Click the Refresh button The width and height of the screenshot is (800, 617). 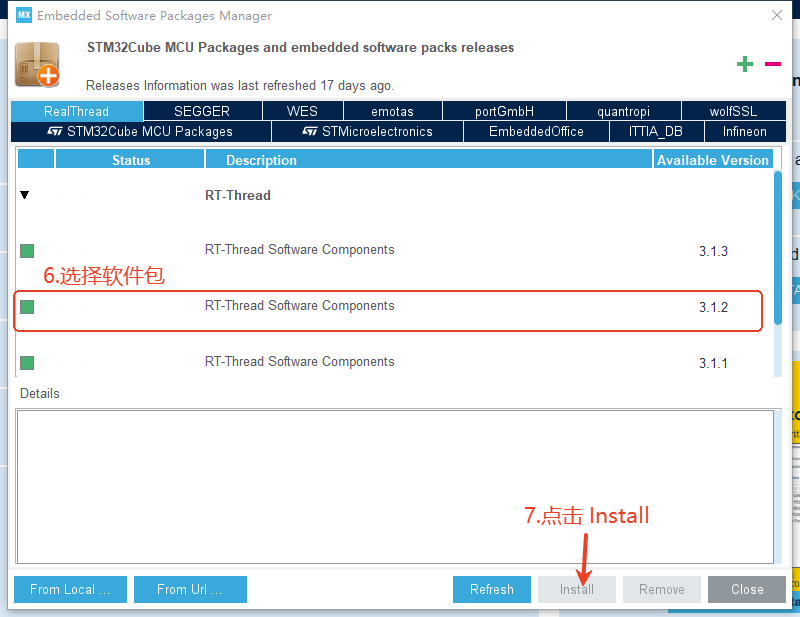492,589
